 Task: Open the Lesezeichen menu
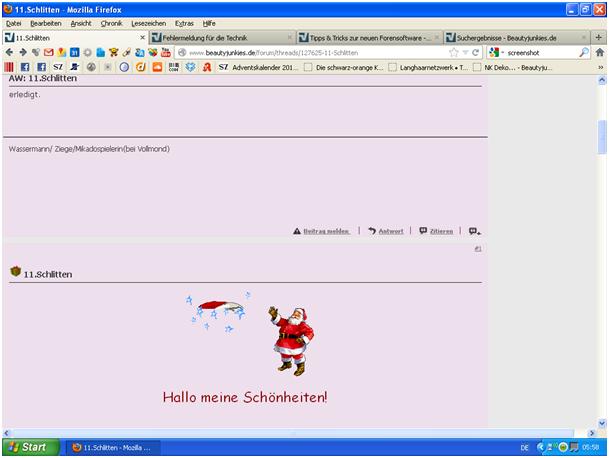coord(148,22)
